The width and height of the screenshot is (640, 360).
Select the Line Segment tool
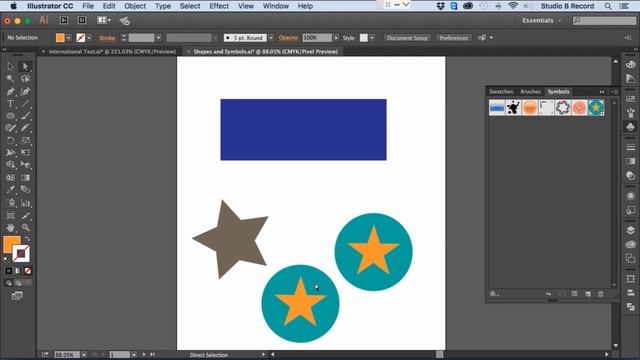[25, 104]
